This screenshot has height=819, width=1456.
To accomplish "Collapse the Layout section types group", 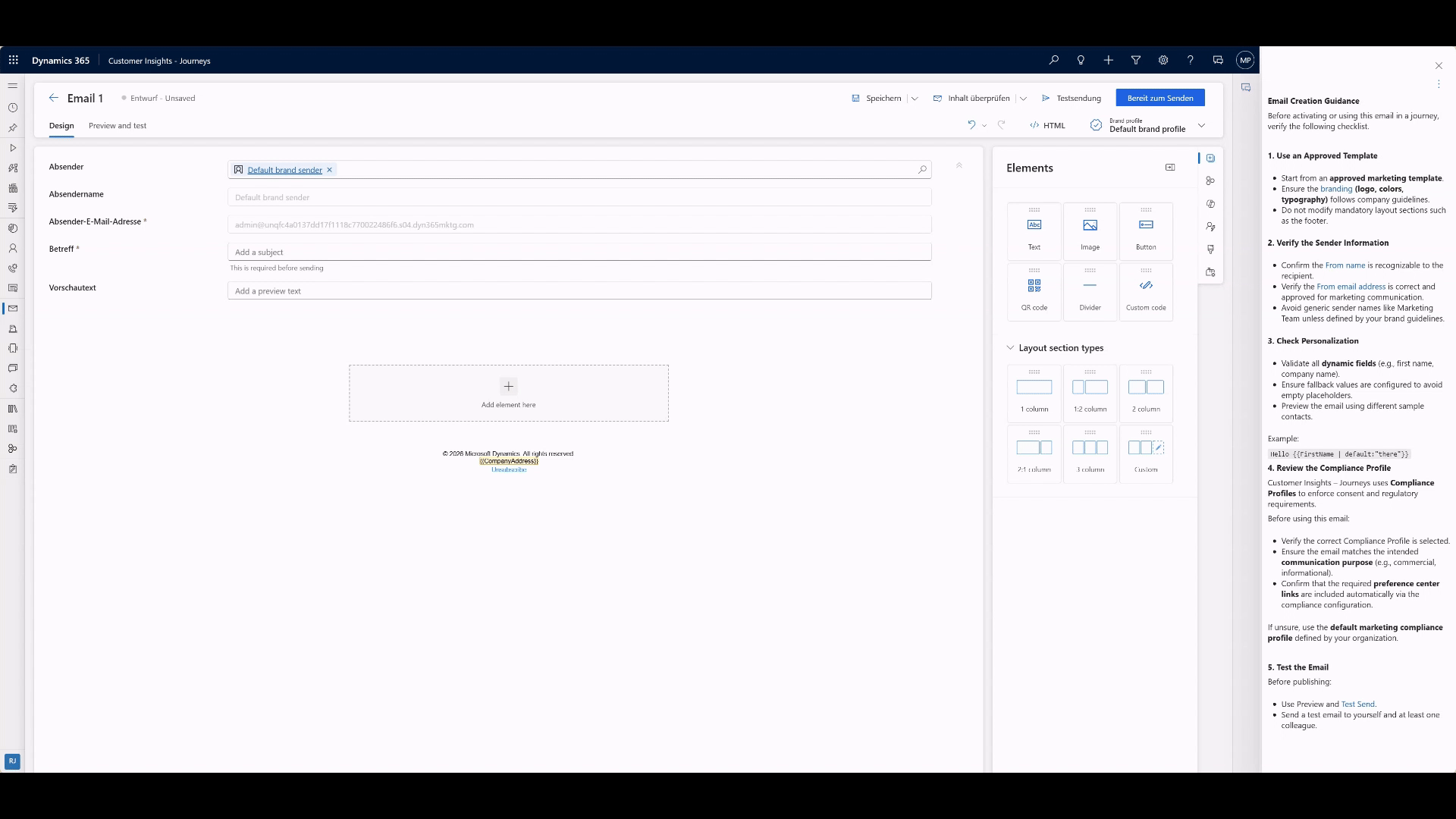I will (1009, 347).
